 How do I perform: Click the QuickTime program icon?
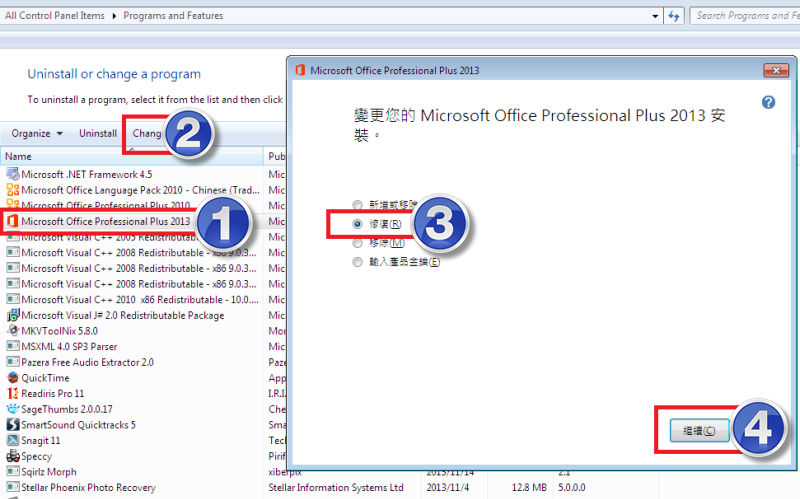[x=13, y=378]
